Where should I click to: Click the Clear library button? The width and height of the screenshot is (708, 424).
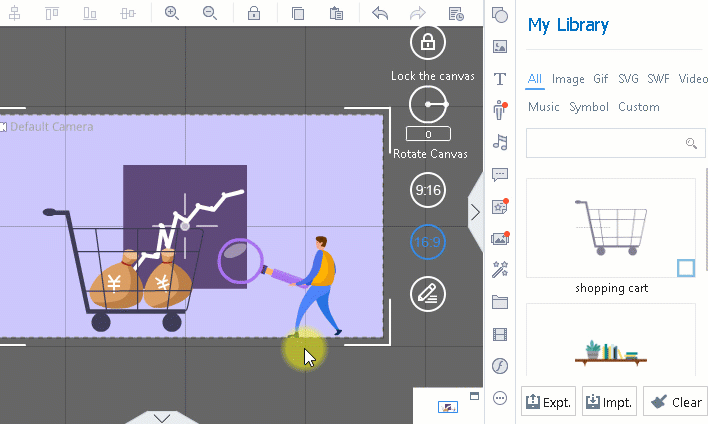pos(675,401)
